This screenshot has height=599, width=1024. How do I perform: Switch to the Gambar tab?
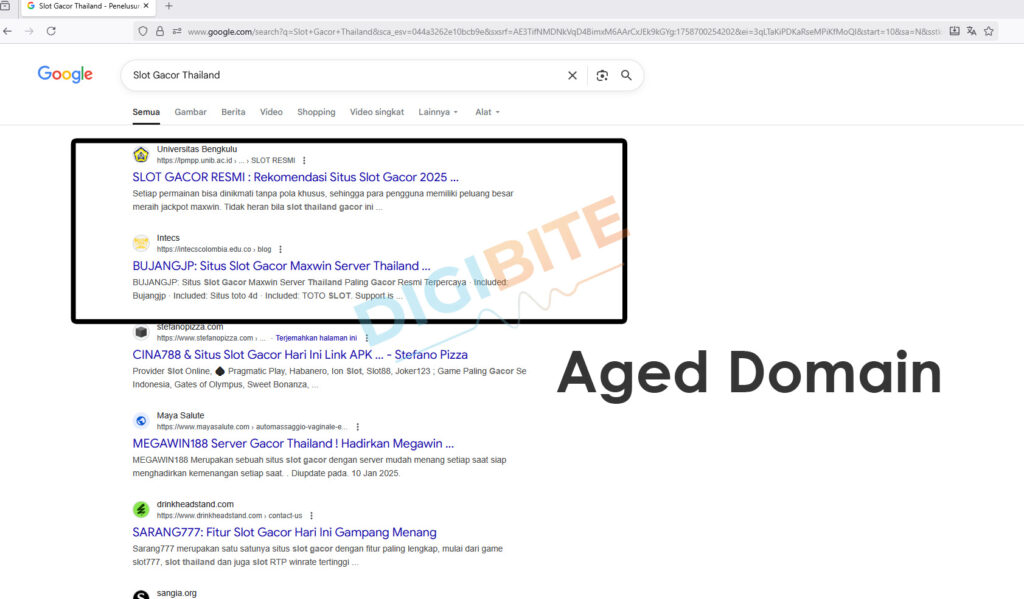tap(190, 112)
